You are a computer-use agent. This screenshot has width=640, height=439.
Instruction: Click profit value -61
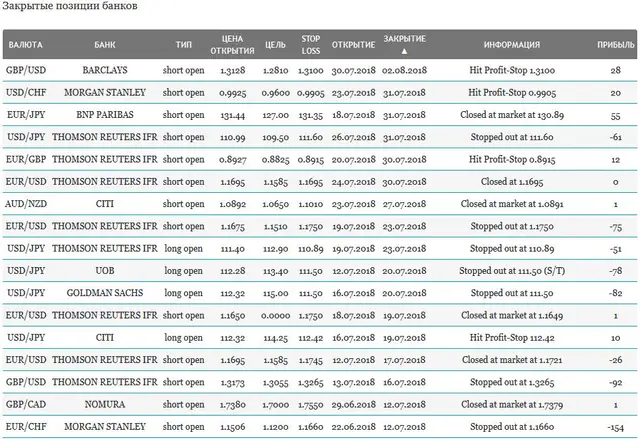pos(616,137)
